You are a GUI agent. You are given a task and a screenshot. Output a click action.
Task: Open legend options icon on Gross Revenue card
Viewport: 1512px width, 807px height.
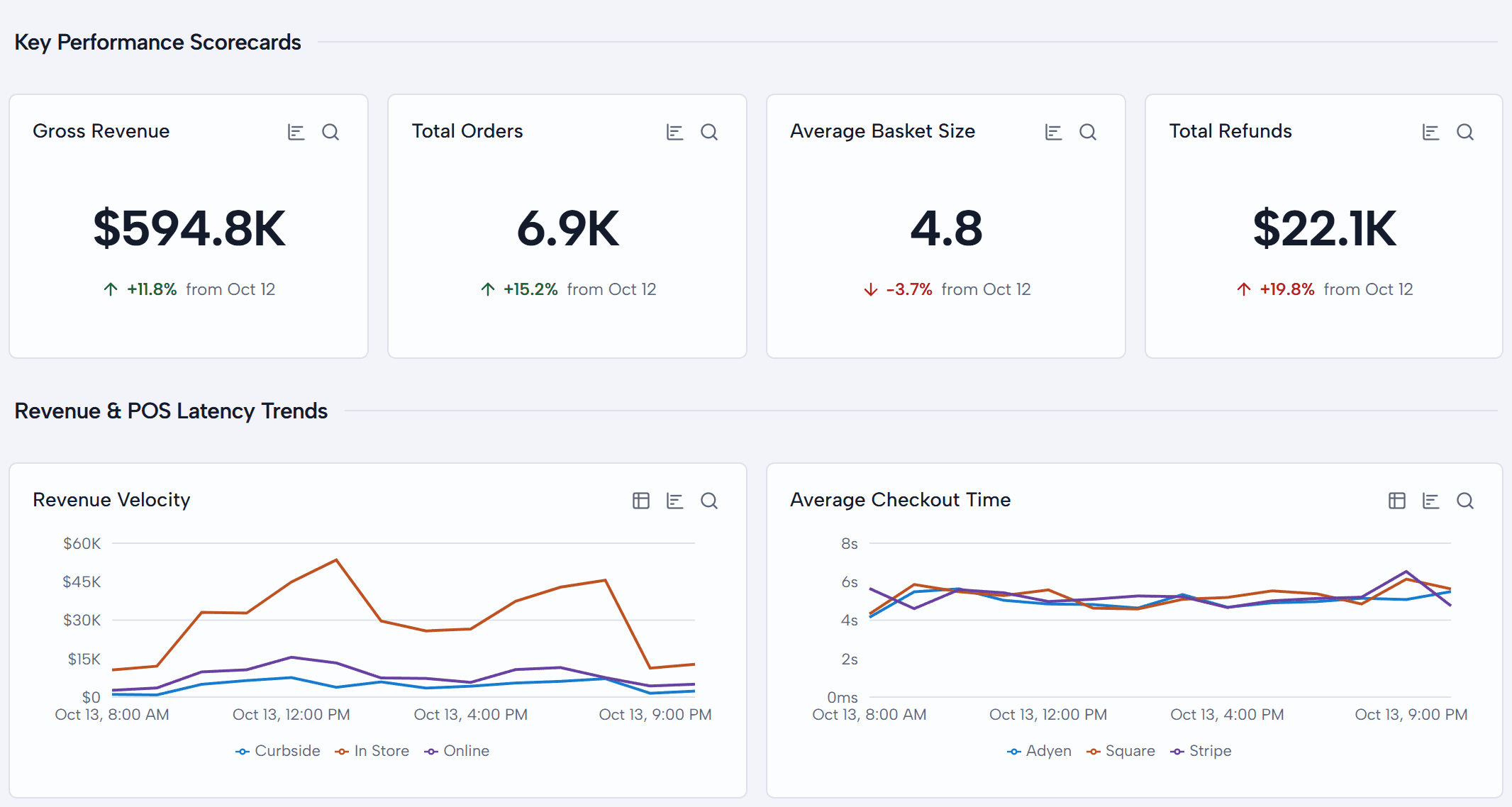click(x=296, y=132)
